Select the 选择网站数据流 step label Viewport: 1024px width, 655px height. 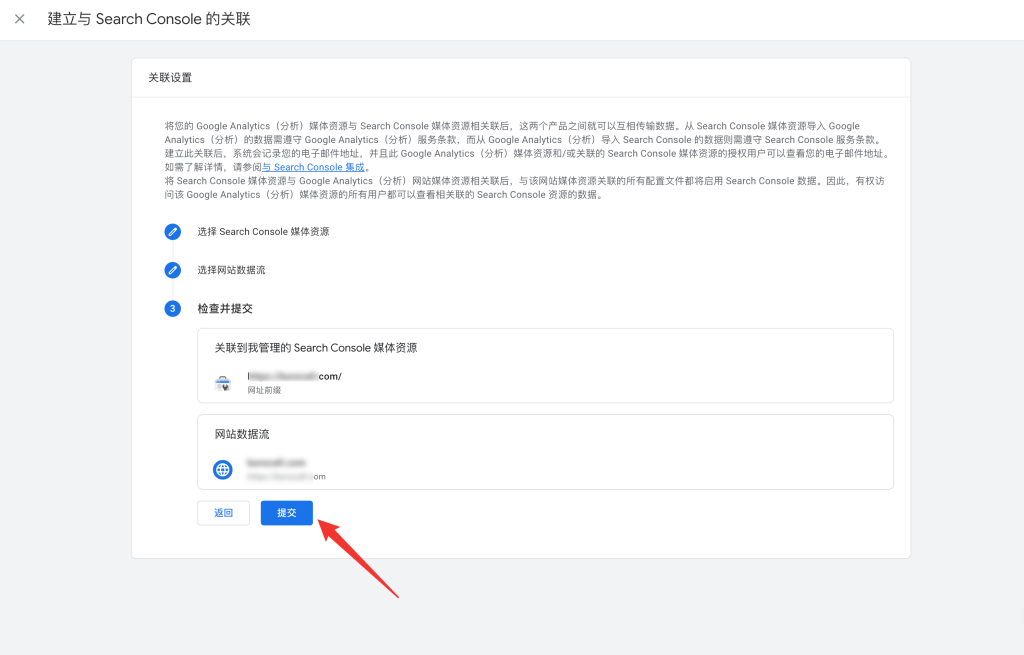[x=231, y=270]
